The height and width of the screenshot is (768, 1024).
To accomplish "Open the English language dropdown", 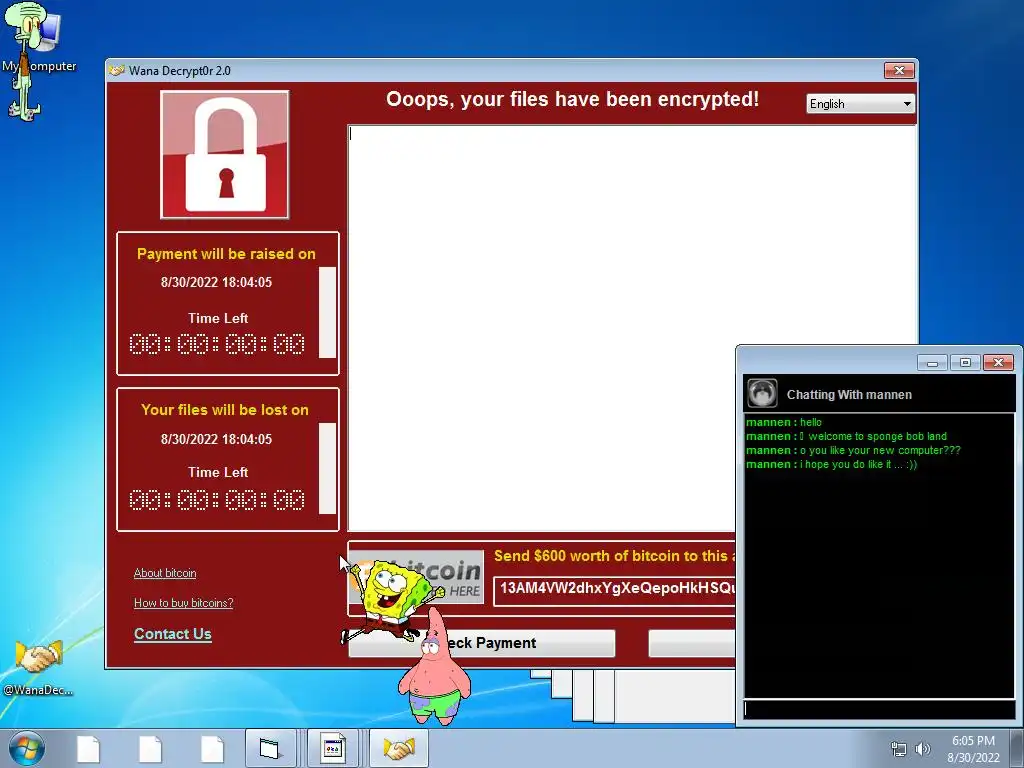I will [x=860, y=104].
